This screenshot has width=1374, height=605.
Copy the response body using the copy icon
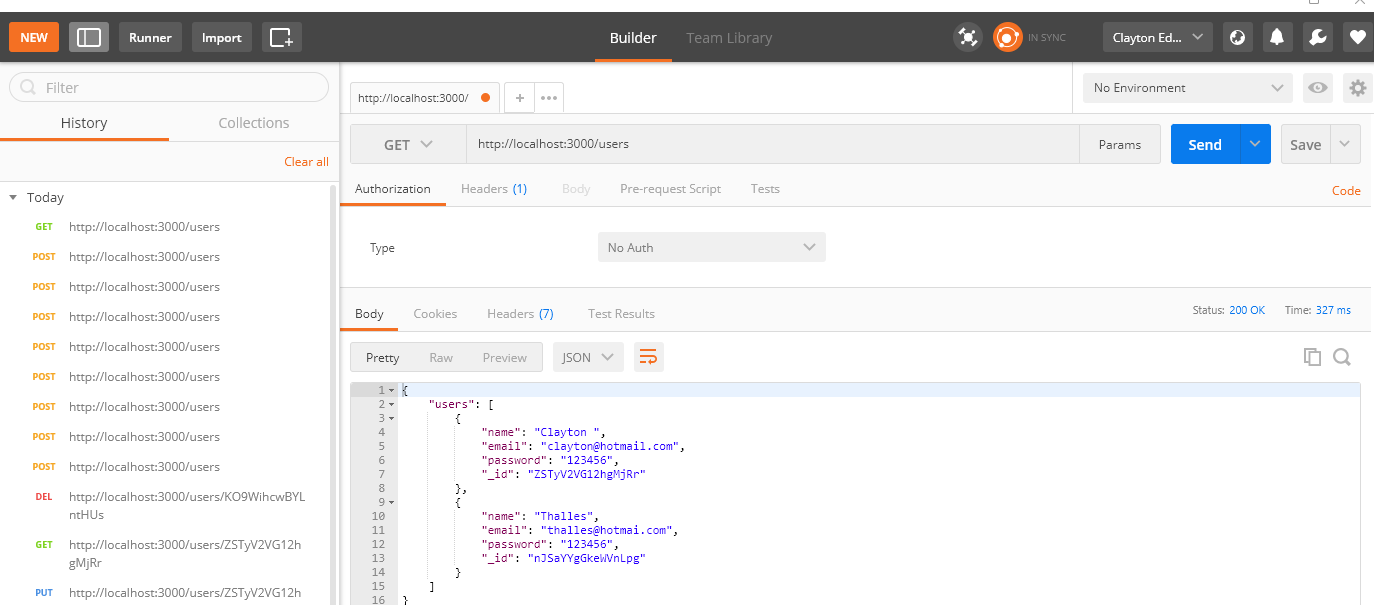pos(1312,356)
